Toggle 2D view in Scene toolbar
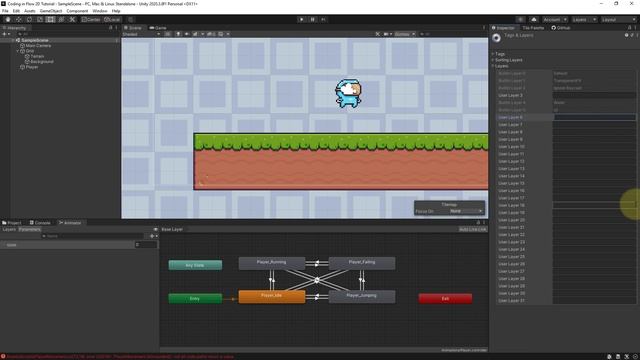 point(168,34)
